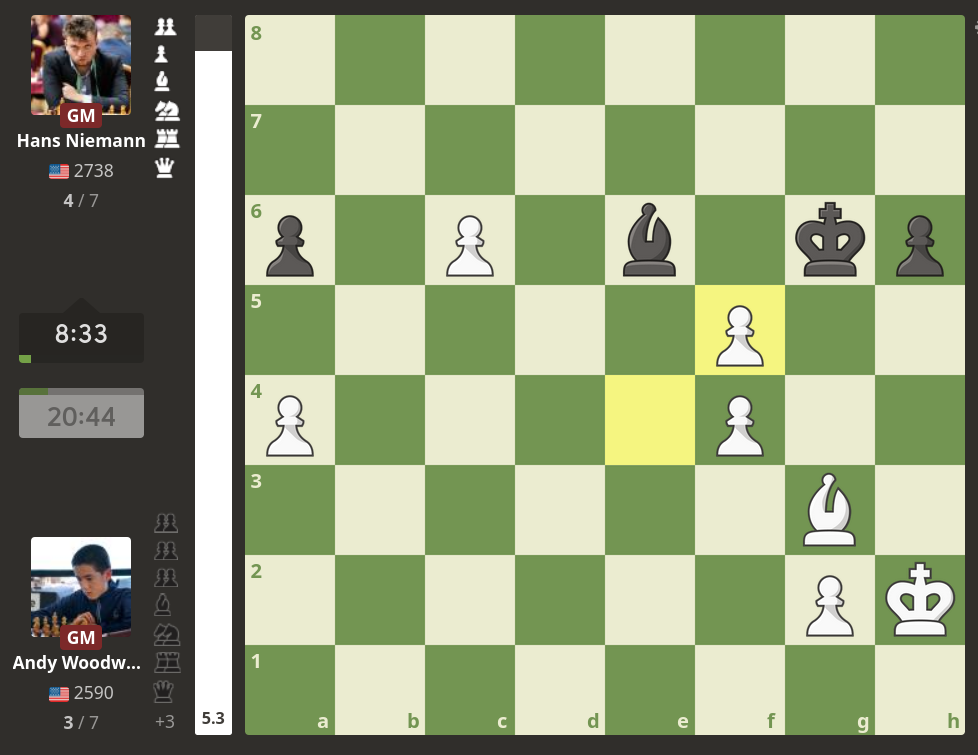
Task: Select the black bishop on e6
Action: pyautogui.click(x=649, y=240)
